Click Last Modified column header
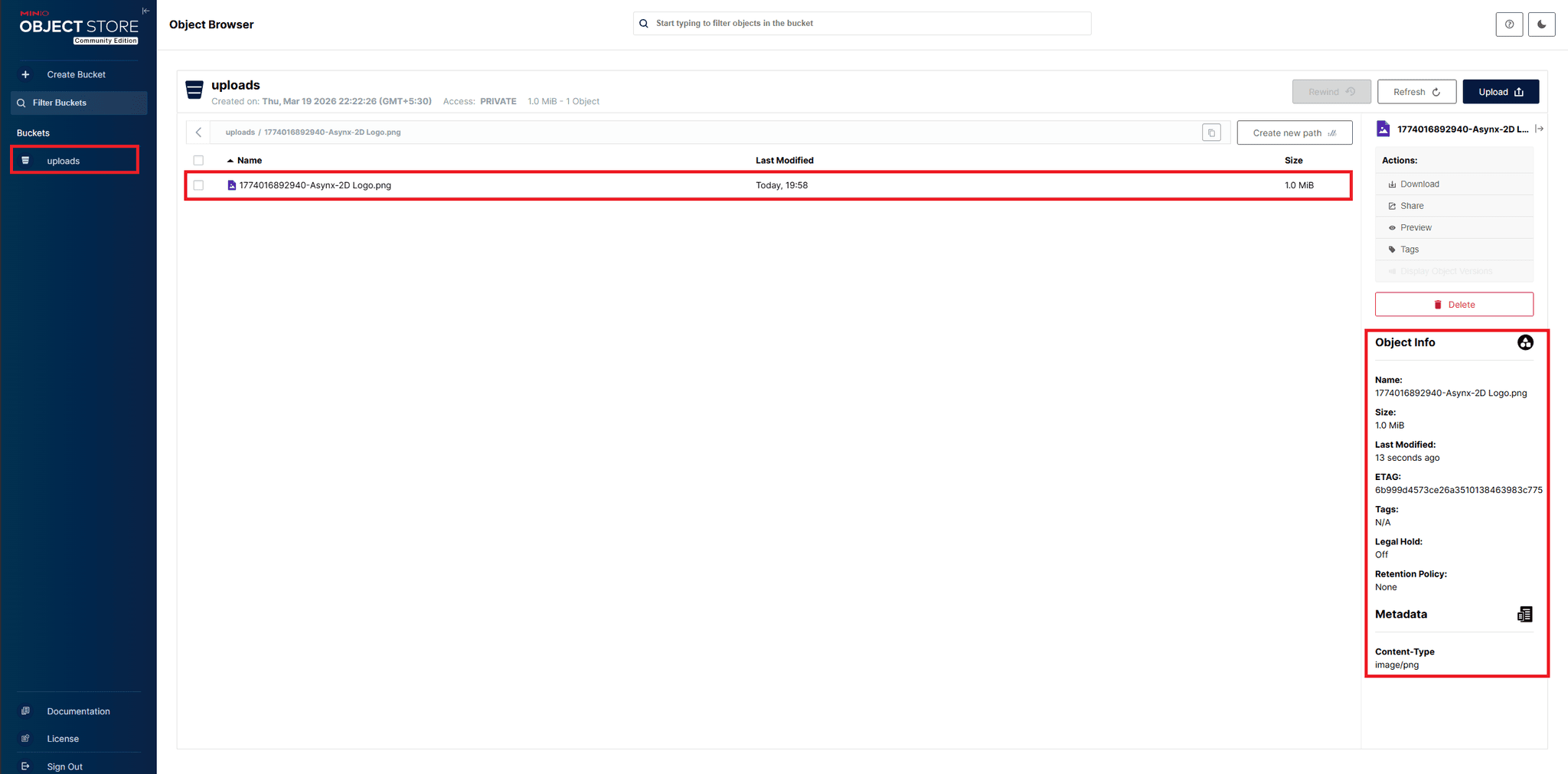The height and width of the screenshot is (774, 1568). click(x=784, y=160)
